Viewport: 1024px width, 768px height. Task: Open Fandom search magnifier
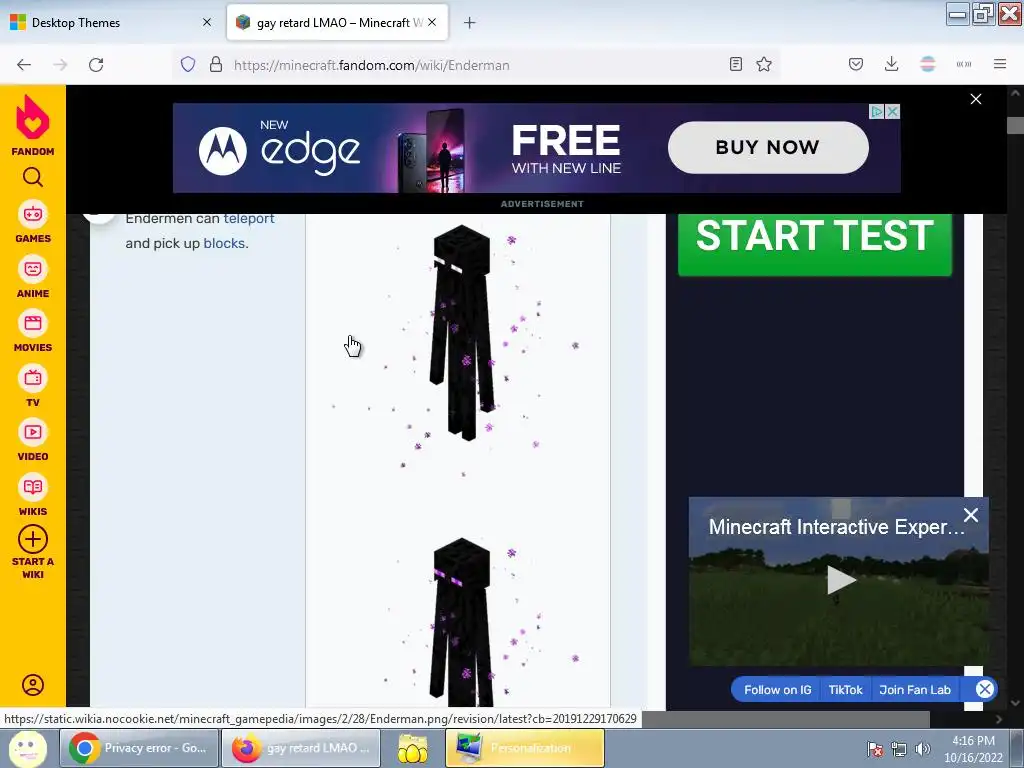tap(33, 177)
